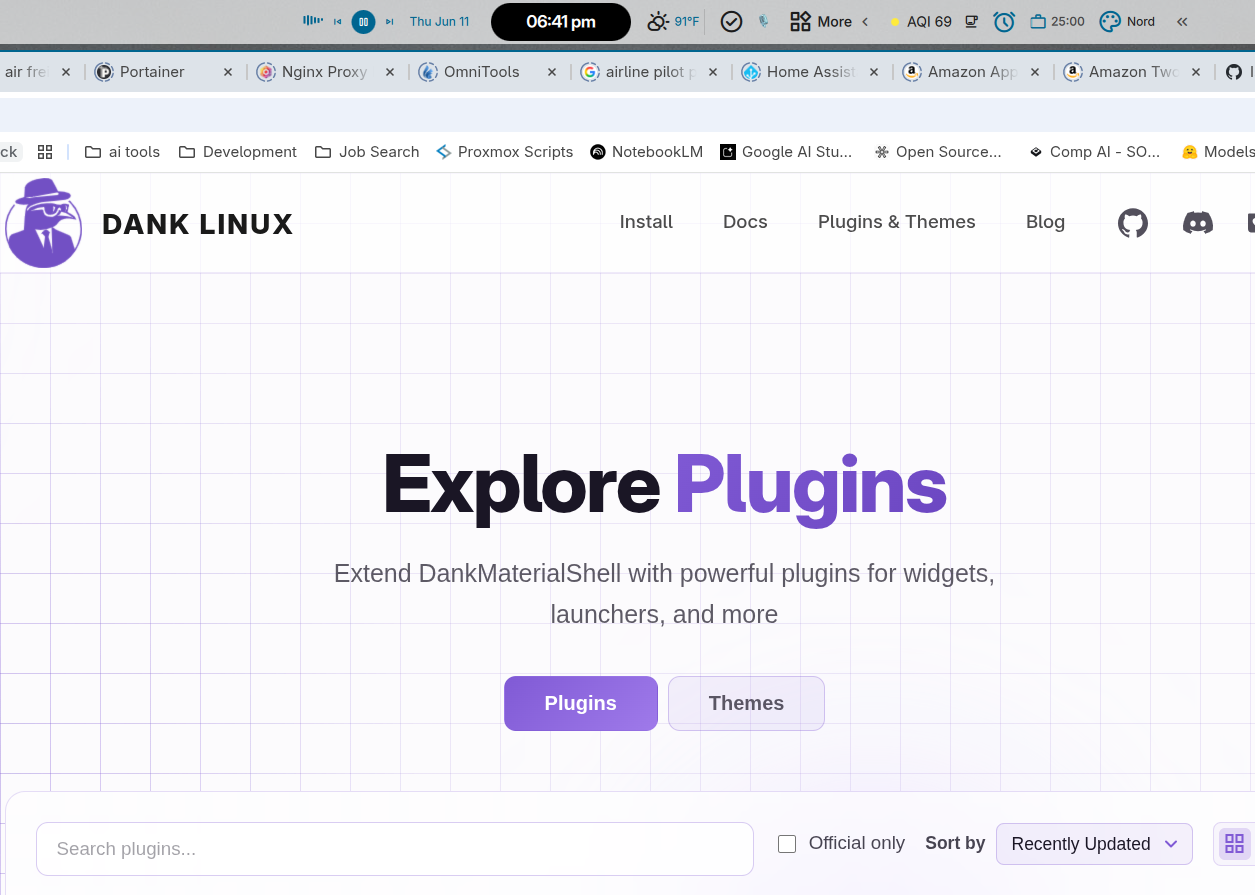The width and height of the screenshot is (1255, 895).
Task: Open the Models bookmark with emoji icon
Action: click(1218, 152)
